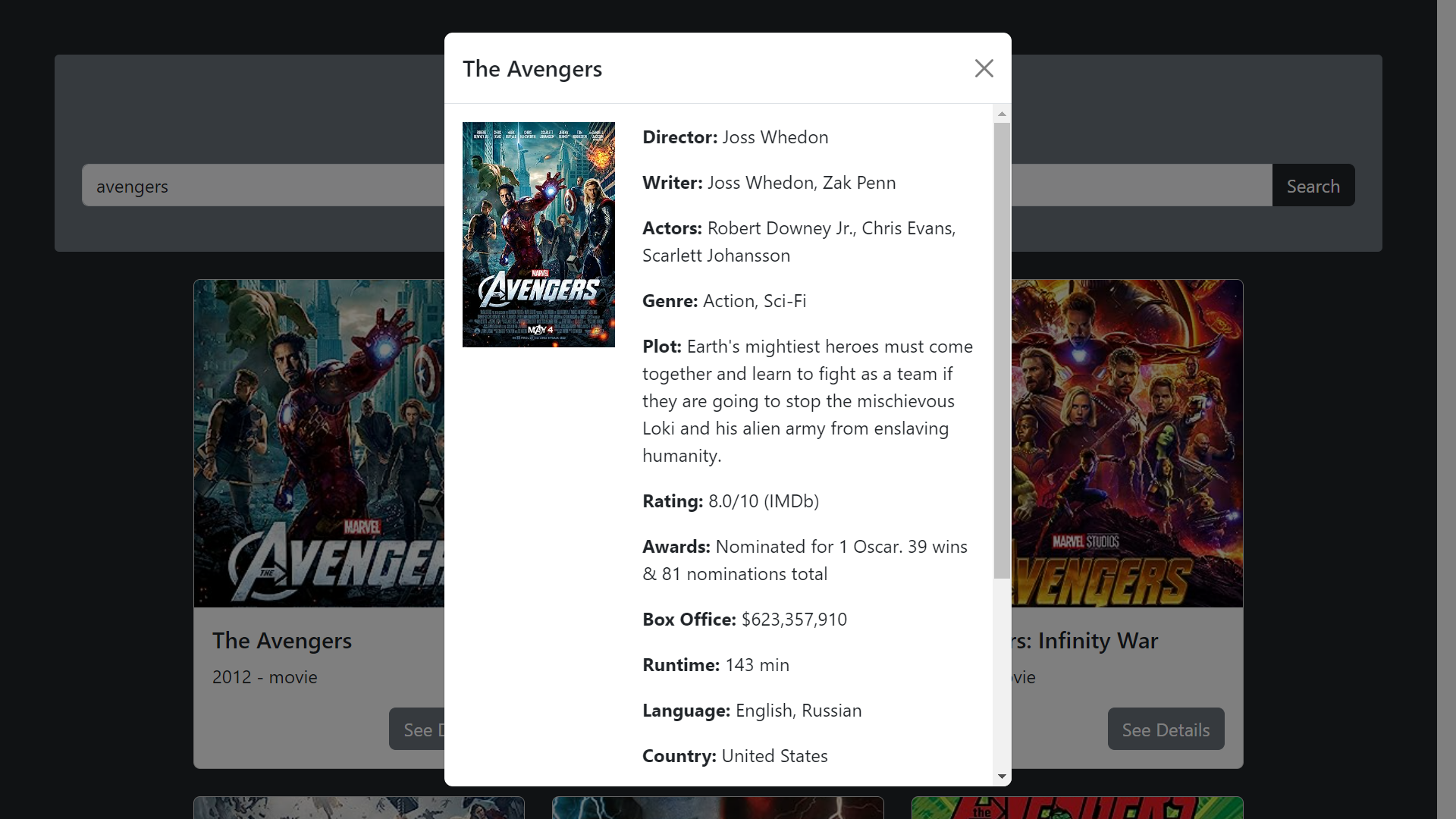Click the modal scrollbar down arrow

[x=1002, y=777]
